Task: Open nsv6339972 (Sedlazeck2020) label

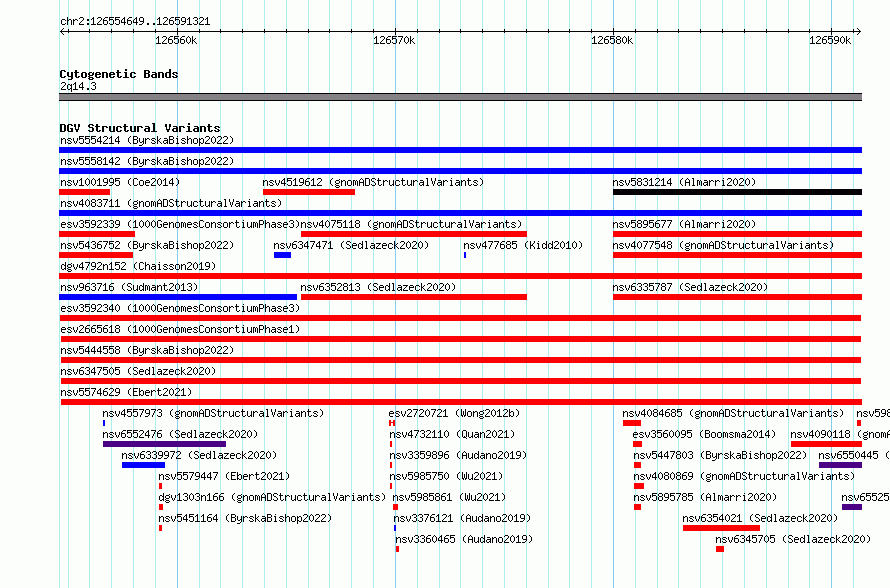Action: [199, 455]
